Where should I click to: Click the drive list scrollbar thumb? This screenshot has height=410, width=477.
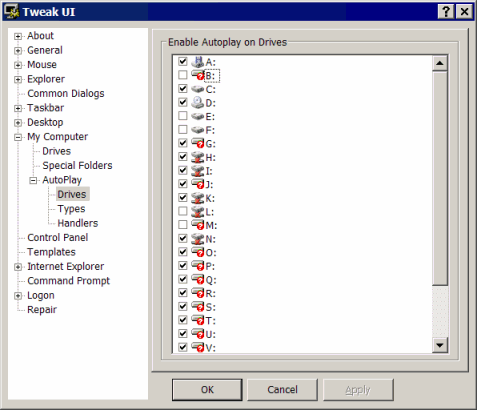tap(440, 178)
